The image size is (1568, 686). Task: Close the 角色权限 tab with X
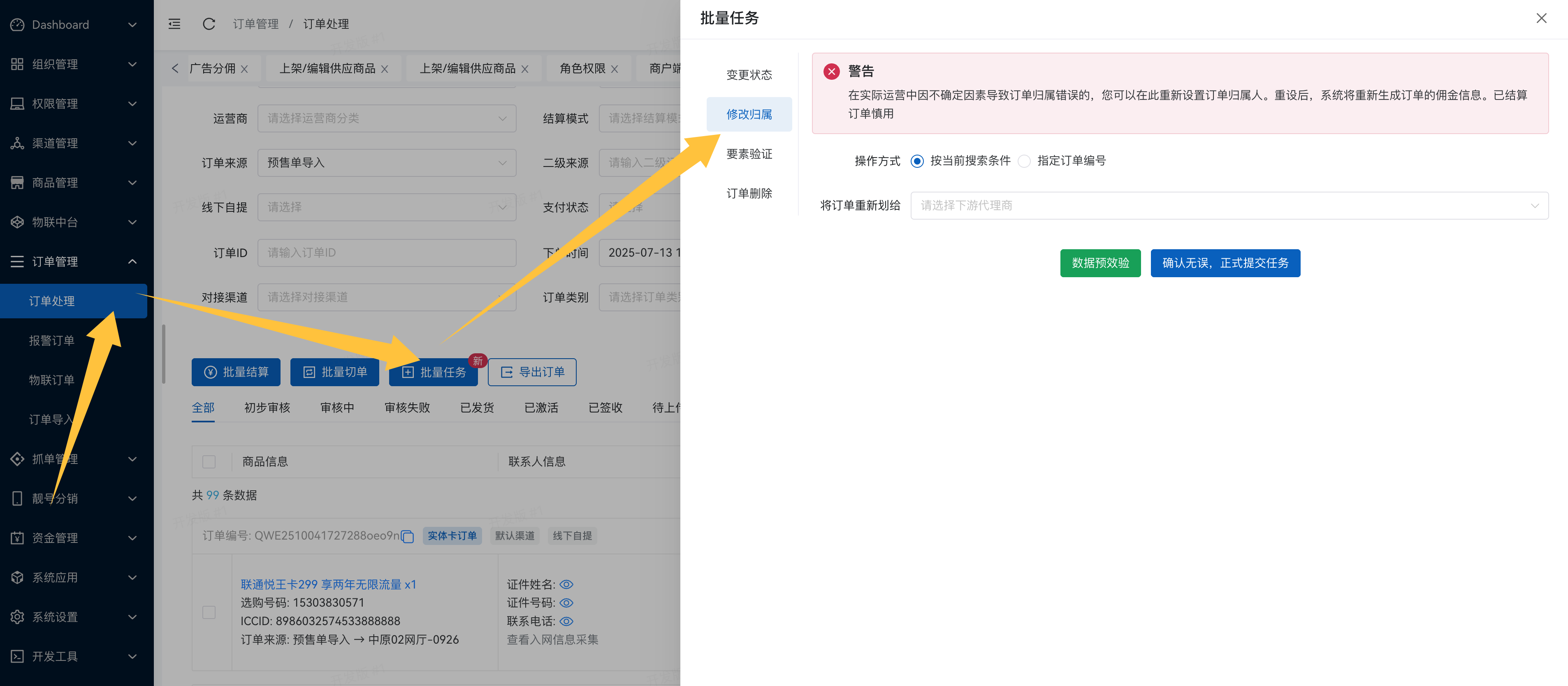614,69
